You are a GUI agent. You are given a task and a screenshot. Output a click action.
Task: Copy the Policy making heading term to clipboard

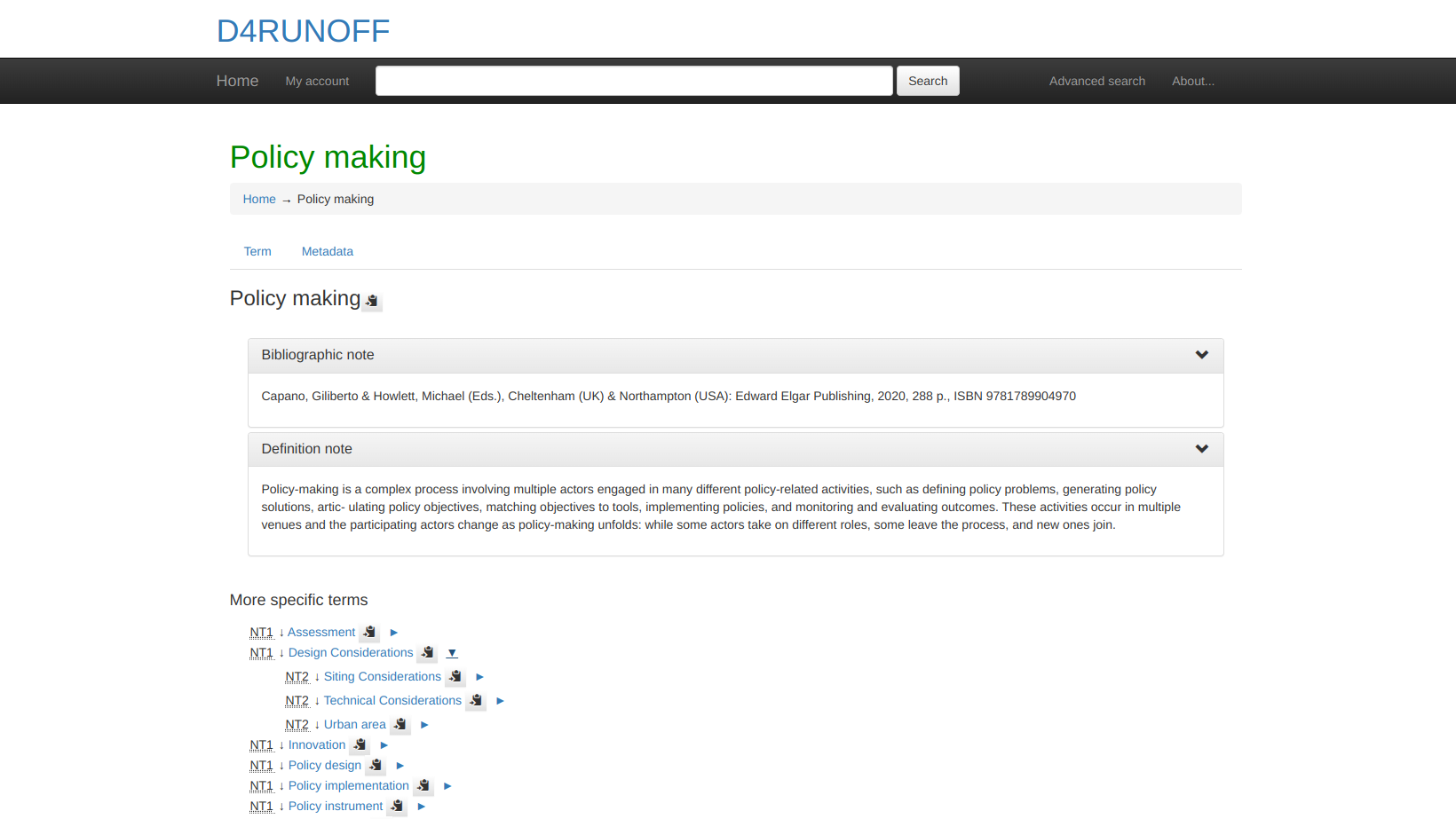[x=372, y=301]
